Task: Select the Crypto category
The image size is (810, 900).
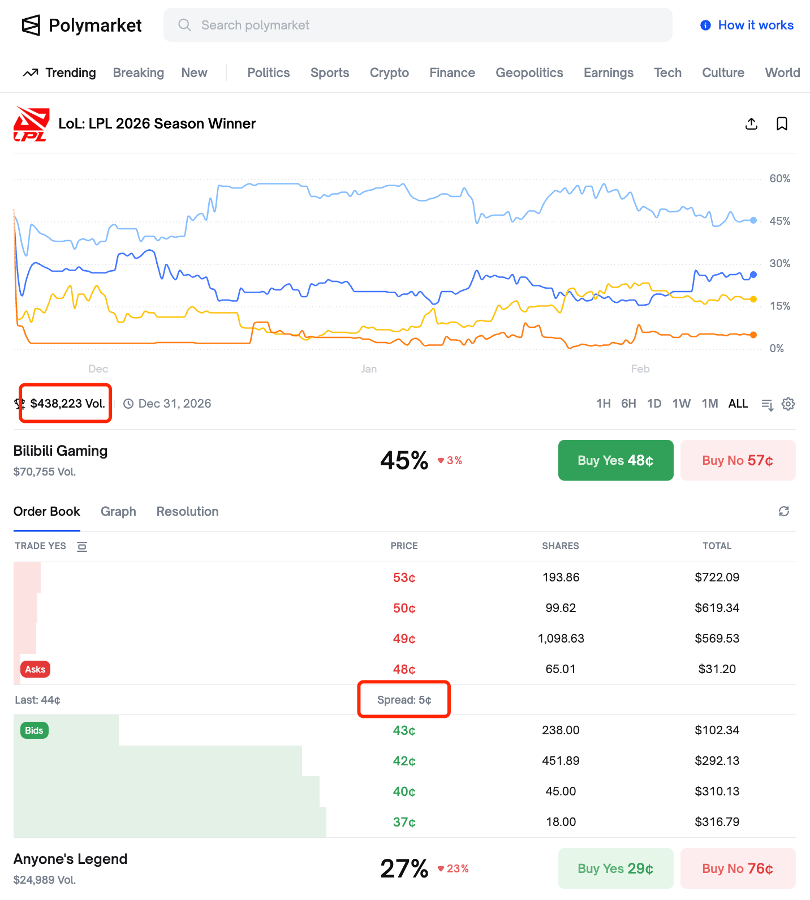Action: pyautogui.click(x=389, y=72)
